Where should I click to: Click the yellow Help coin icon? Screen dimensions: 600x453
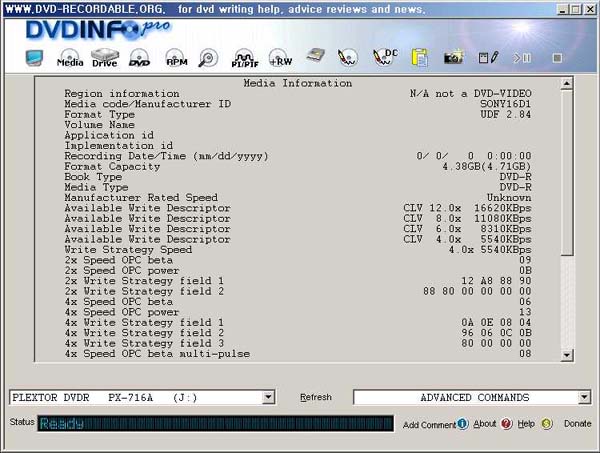point(547,424)
